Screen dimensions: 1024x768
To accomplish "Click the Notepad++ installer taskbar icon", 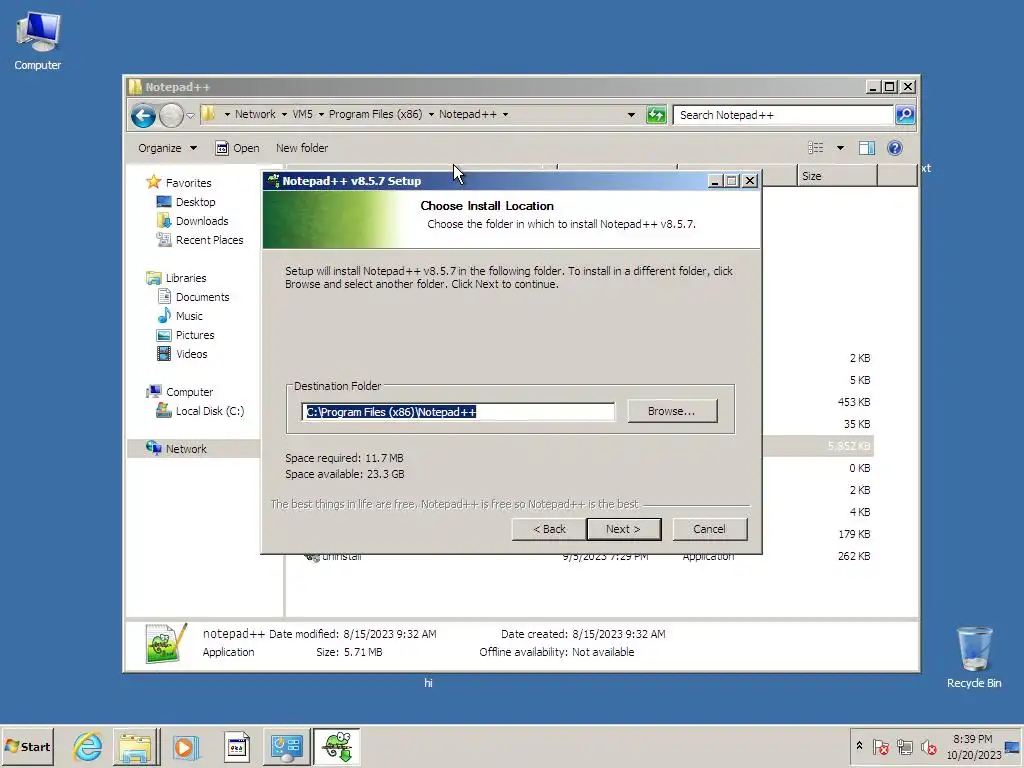I will (x=337, y=746).
